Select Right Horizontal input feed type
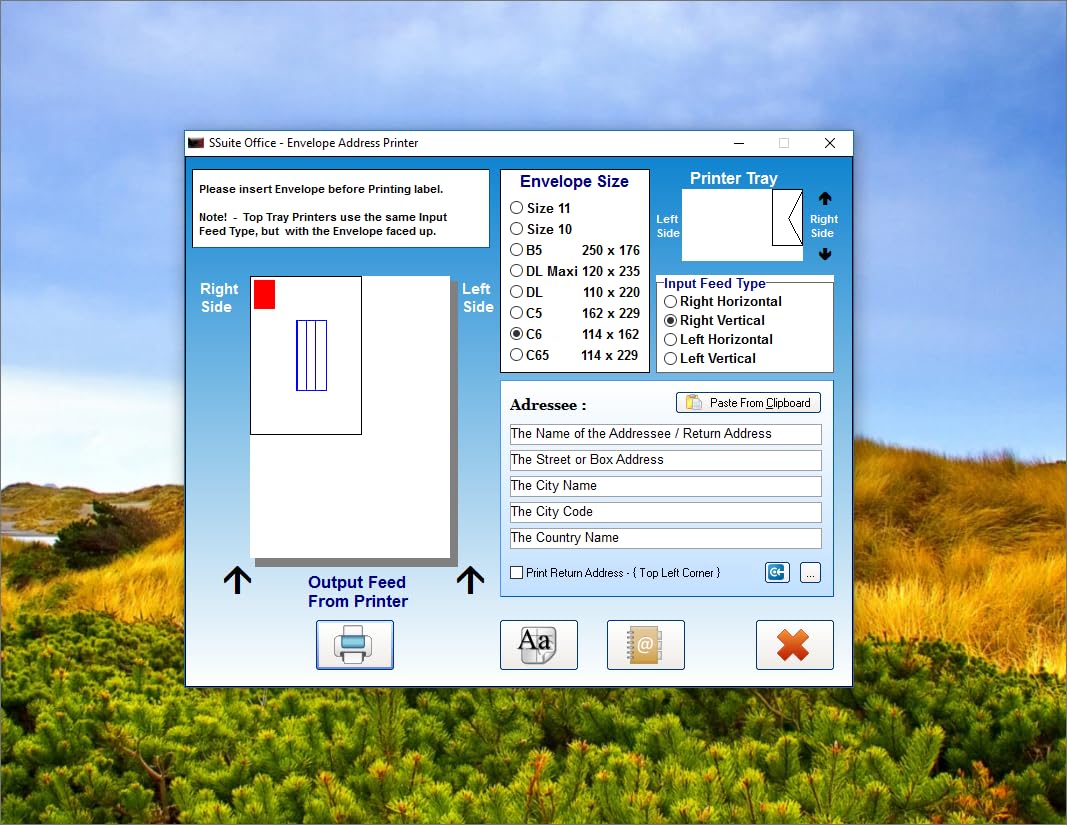 [671, 302]
